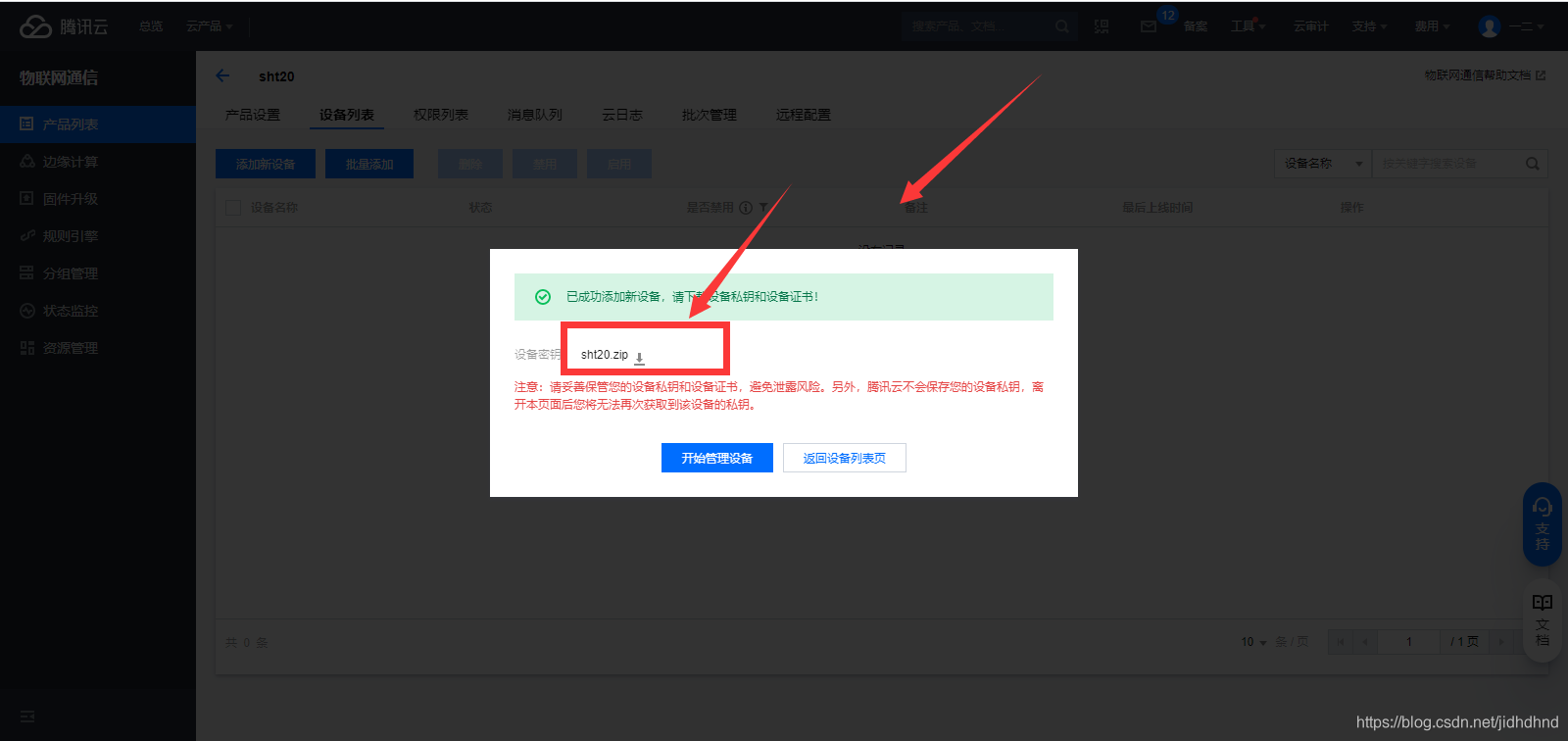Expand the 支持 dropdown in top bar

[1370, 26]
